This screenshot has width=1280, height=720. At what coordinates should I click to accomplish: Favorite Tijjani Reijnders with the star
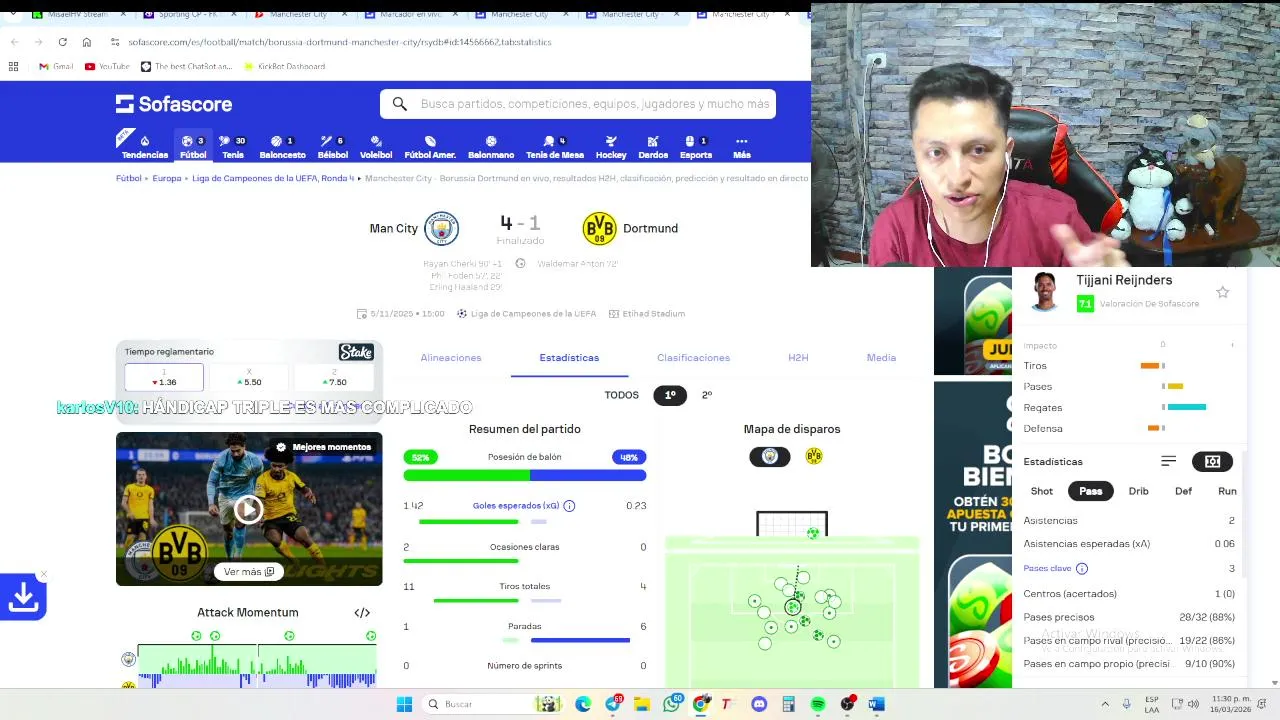point(1222,292)
